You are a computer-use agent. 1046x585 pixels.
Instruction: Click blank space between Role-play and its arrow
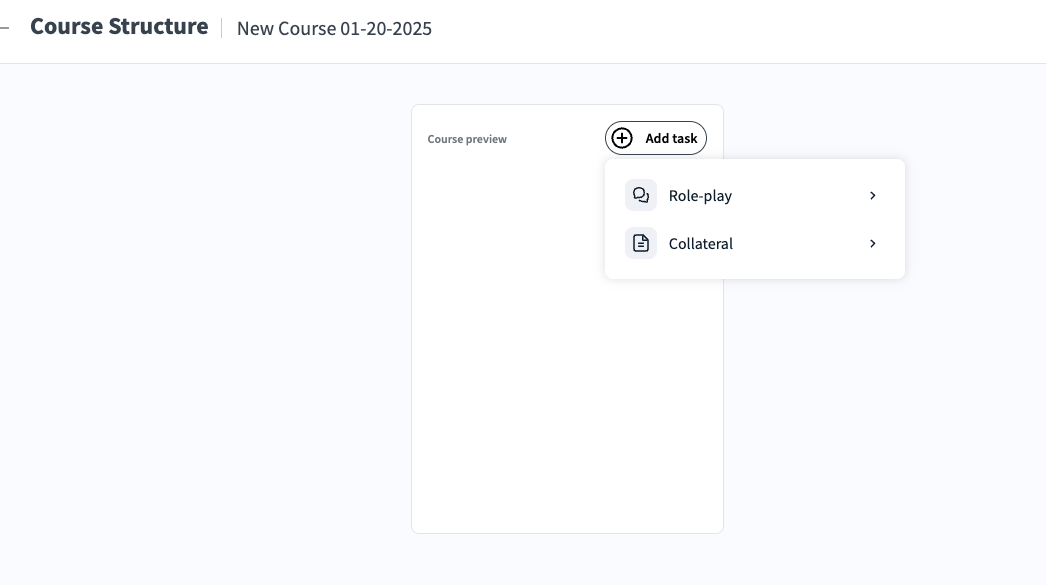click(x=800, y=195)
